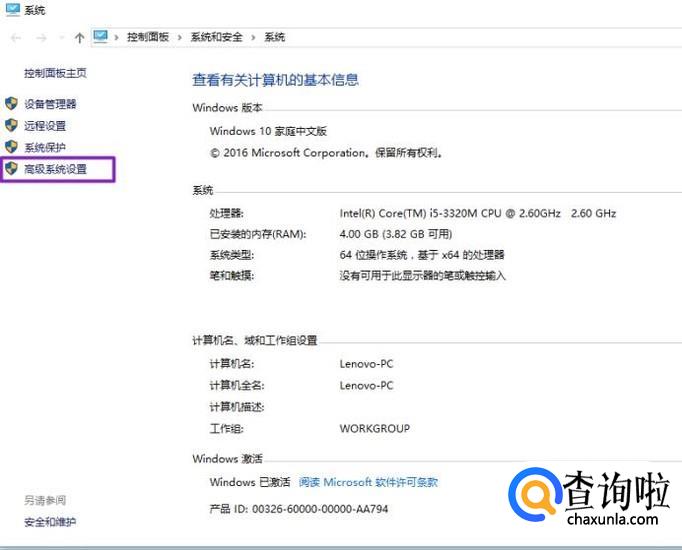Viewport: 682px width, 550px height.
Task: Click the 计算机名、域和工作组设置 section header
Action: 255,340
